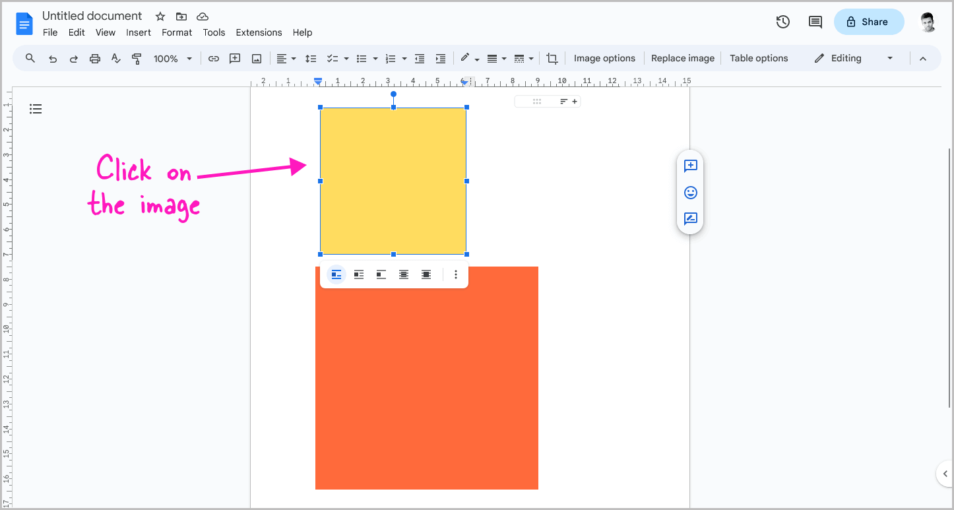The image size is (954, 510).
Task: Click the search menus magnifier icon
Action: pyautogui.click(x=30, y=58)
